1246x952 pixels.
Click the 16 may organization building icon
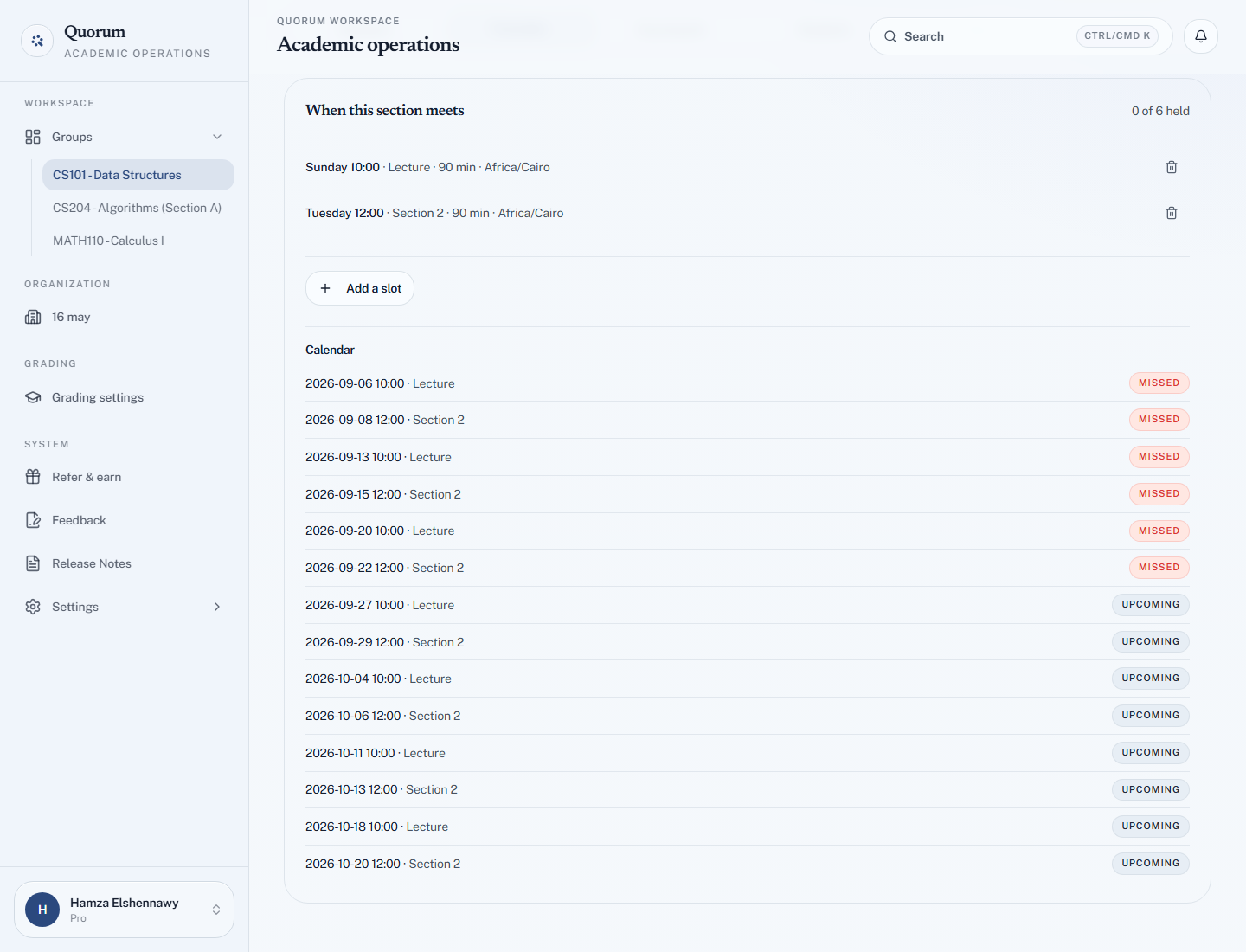point(33,317)
